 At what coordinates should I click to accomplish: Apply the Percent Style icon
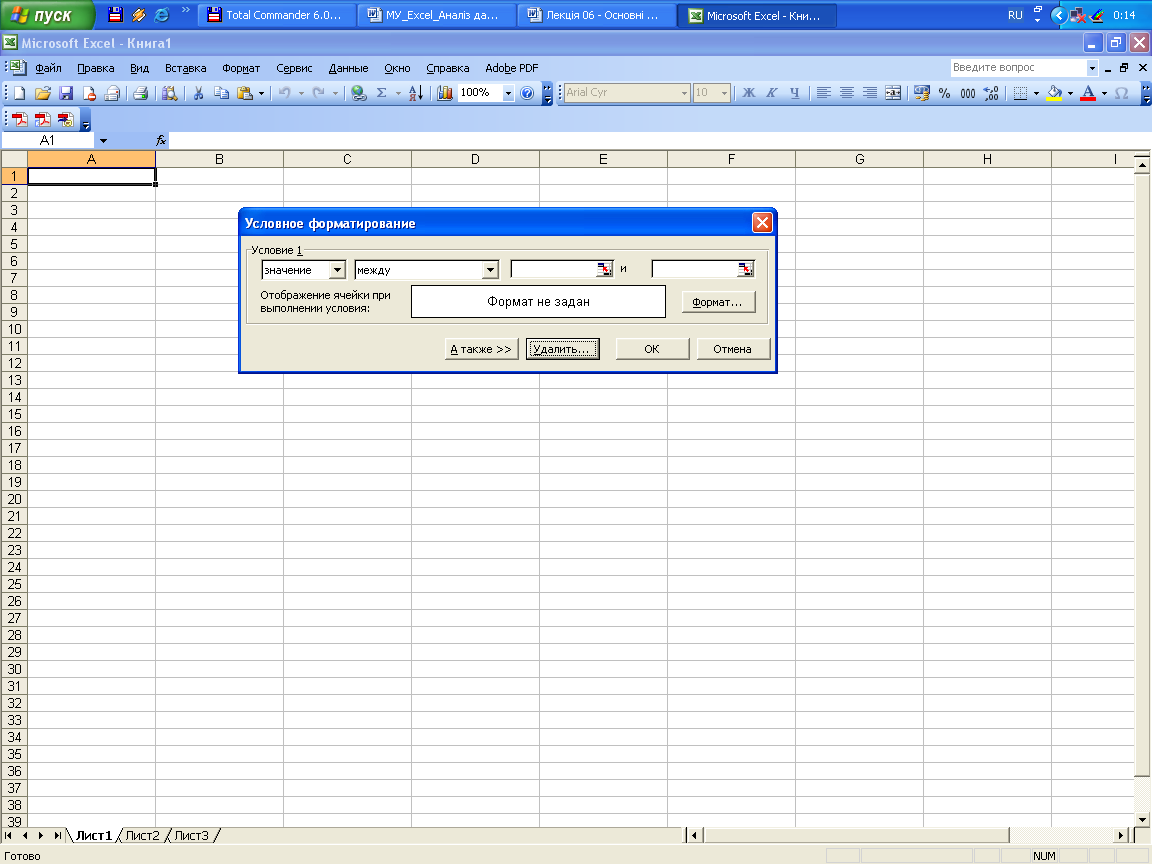[944, 93]
